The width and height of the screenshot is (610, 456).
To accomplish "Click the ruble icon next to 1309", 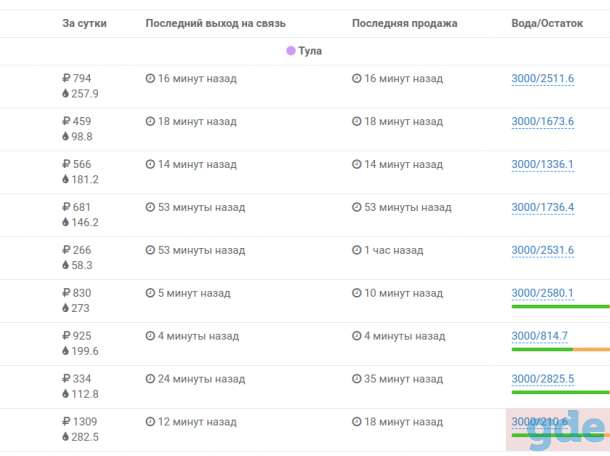I will 66,421.
